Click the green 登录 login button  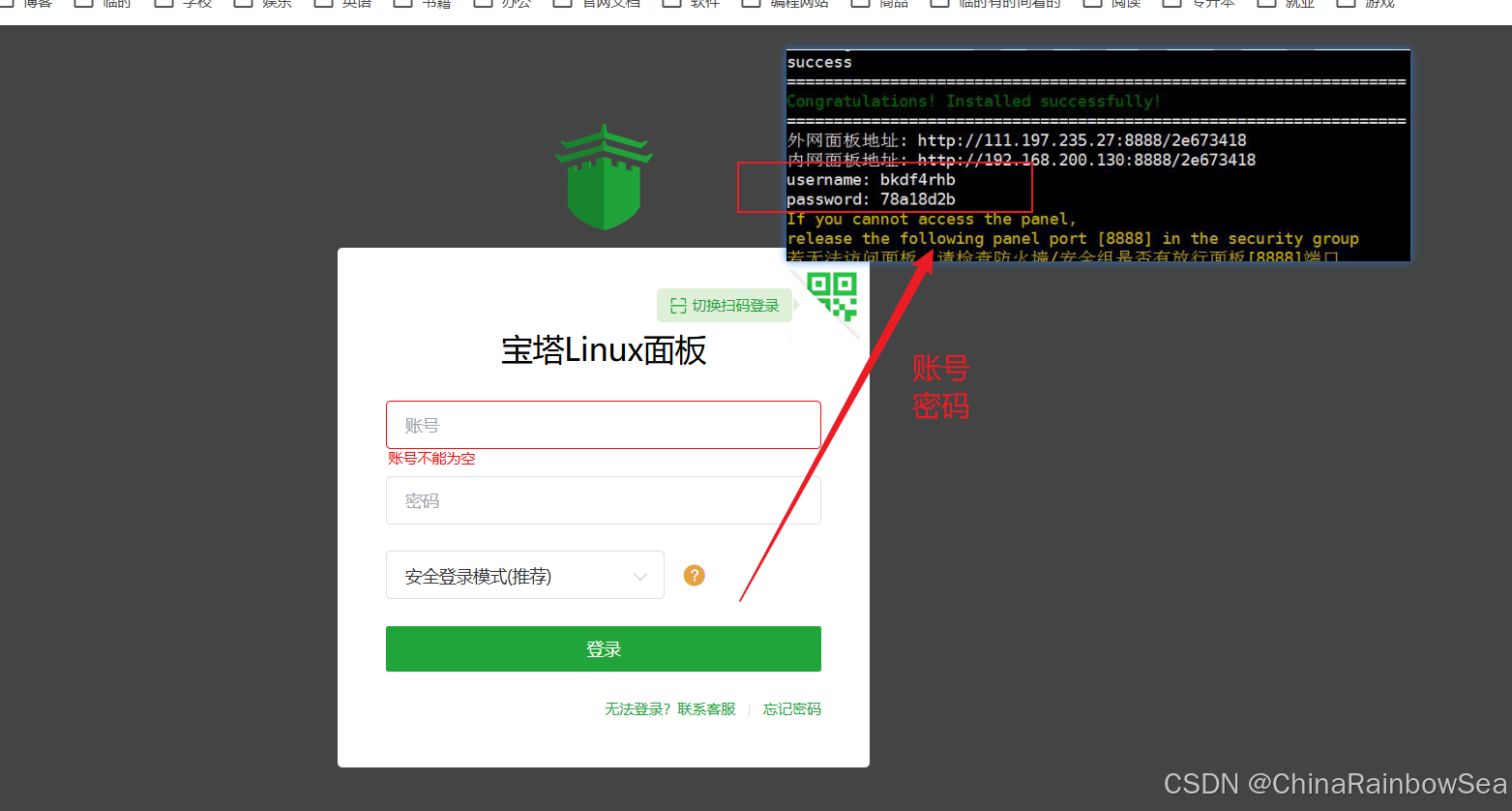pos(603,648)
